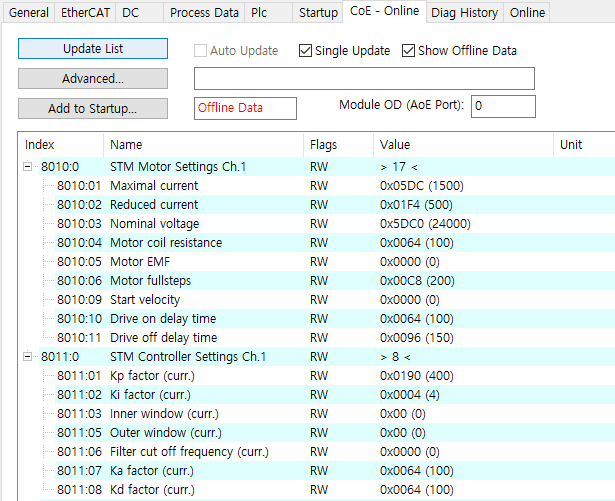Select 8011:02 Ki factor (curr.) entry
The height and width of the screenshot is (501, 615).
[335, 395]
